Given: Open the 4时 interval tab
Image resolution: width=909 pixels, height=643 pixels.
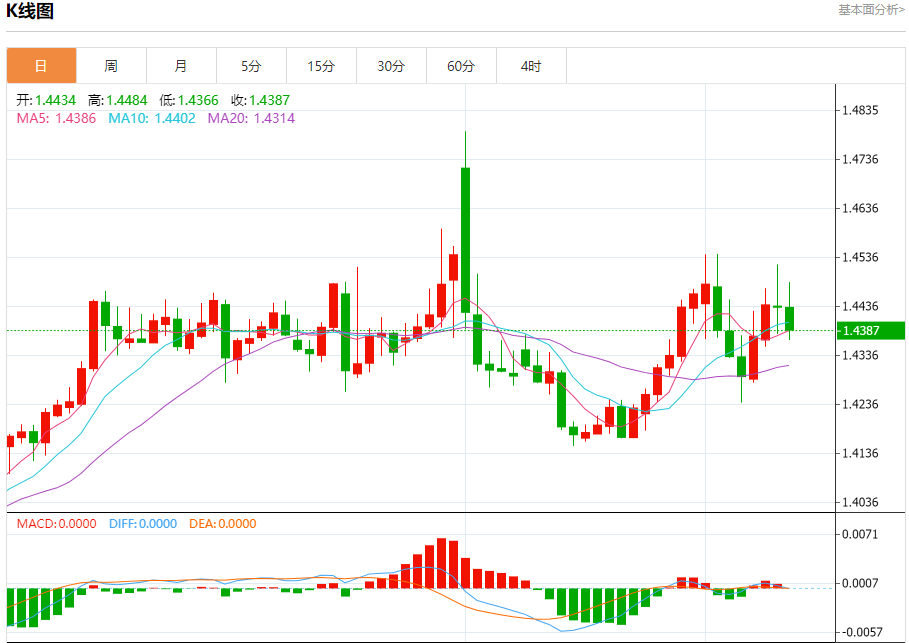Looking at the screenshot, I should point(532,66).
